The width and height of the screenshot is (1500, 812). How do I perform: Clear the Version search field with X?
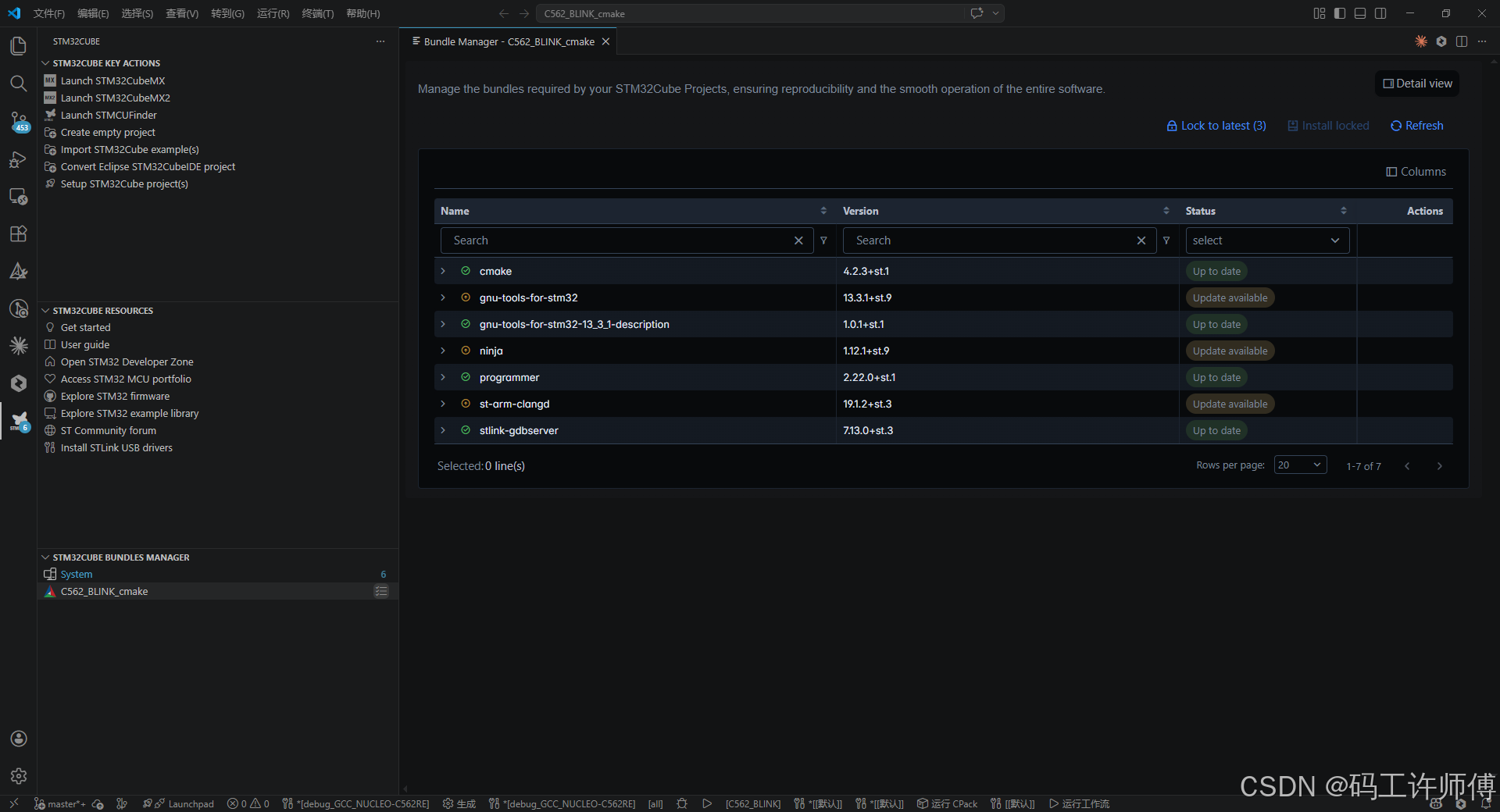(1141, 240)
